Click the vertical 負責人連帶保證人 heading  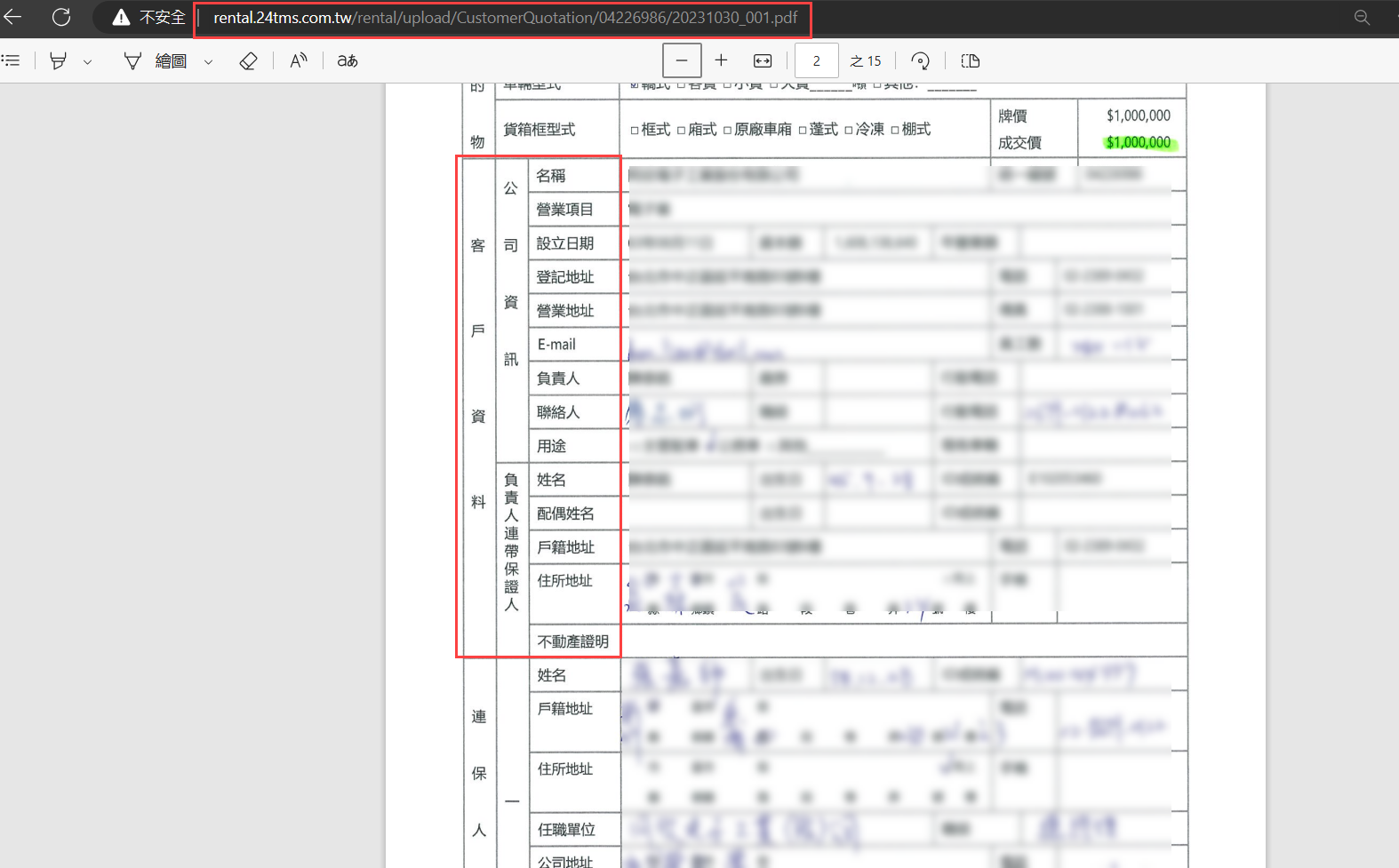(x=511, y=542)
